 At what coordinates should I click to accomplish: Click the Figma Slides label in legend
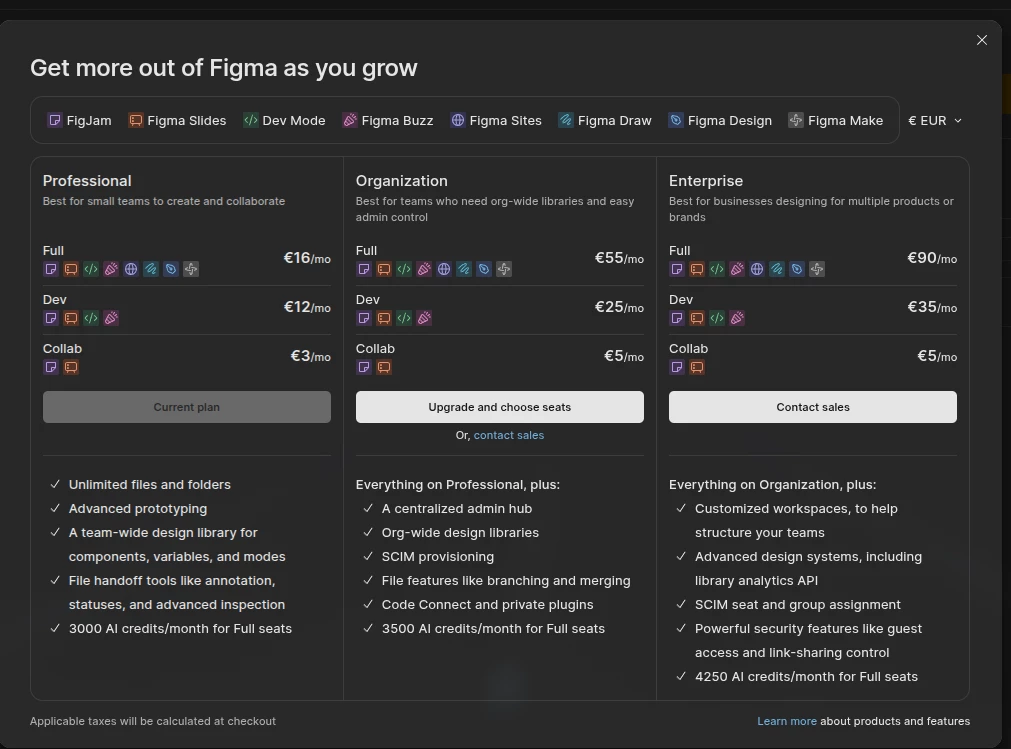coord(186,121)
